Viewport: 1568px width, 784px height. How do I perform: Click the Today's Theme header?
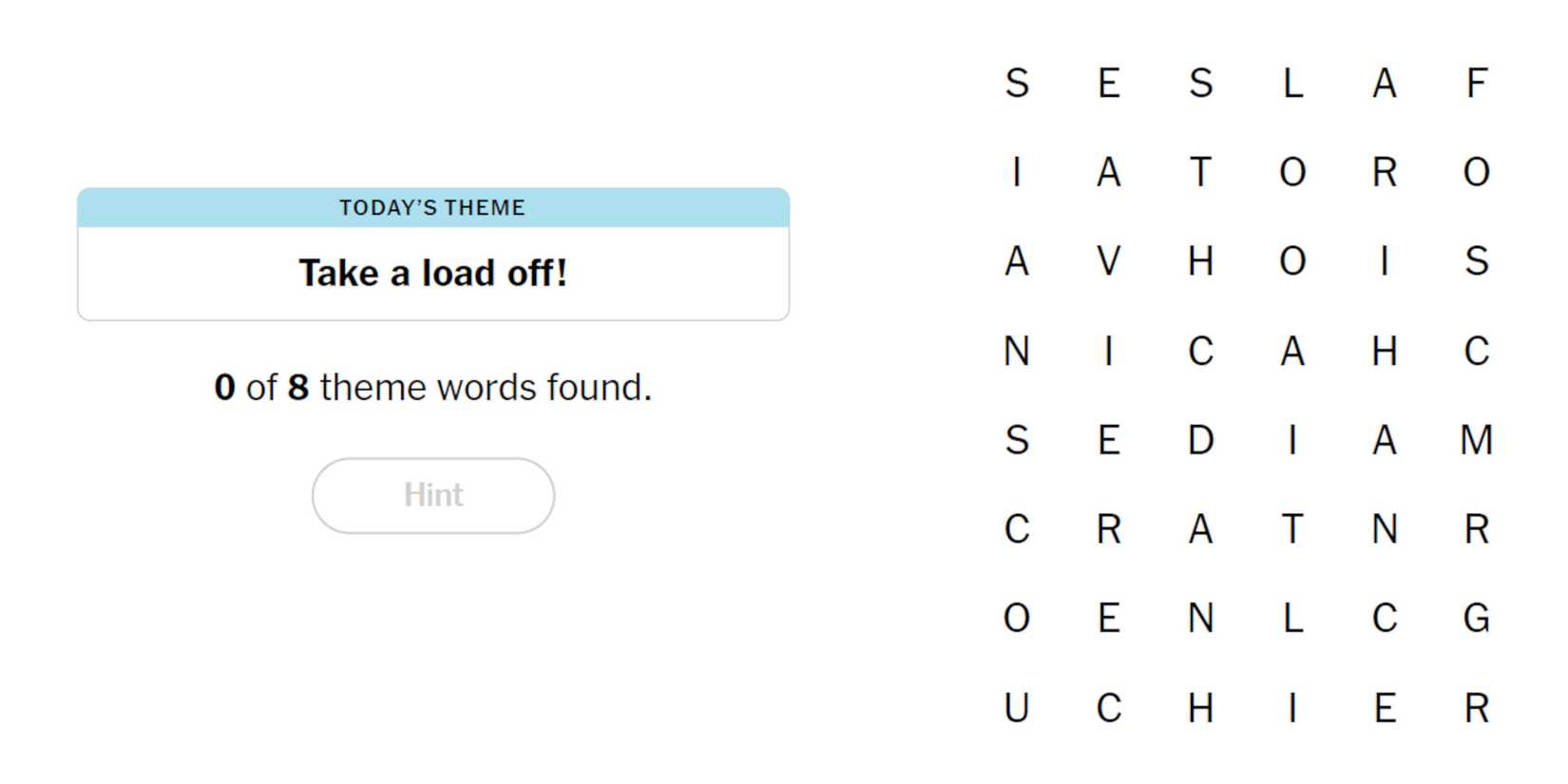tap(433, 207)
